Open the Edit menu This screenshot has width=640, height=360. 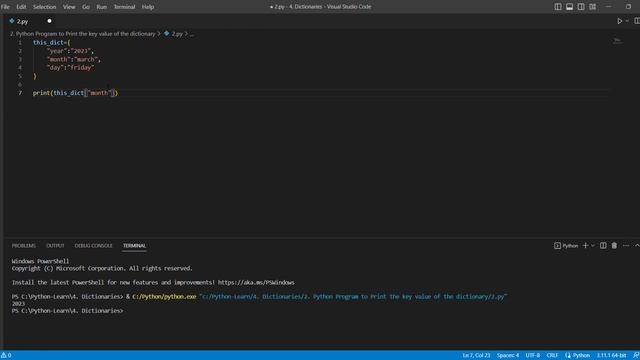(21, 7)
